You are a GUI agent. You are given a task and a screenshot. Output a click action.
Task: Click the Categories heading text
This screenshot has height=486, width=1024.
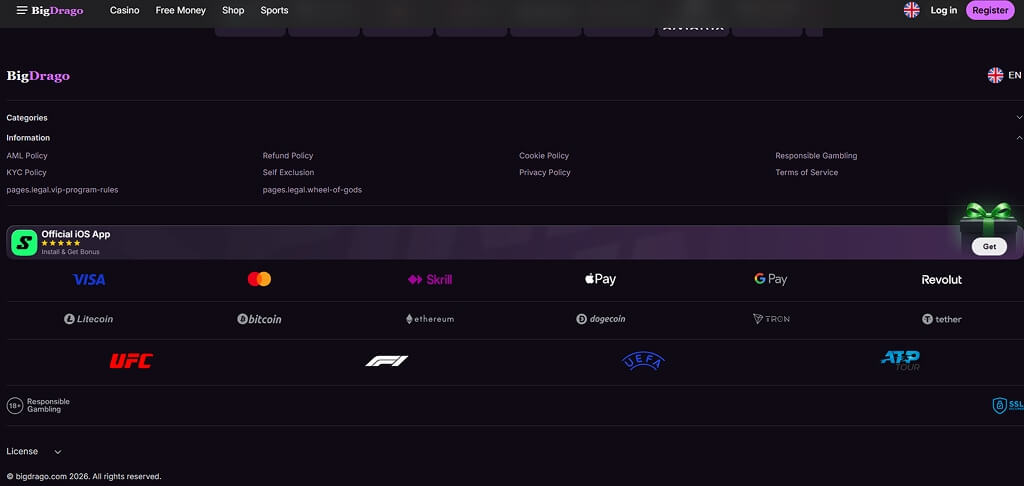(x=27, y=118)
